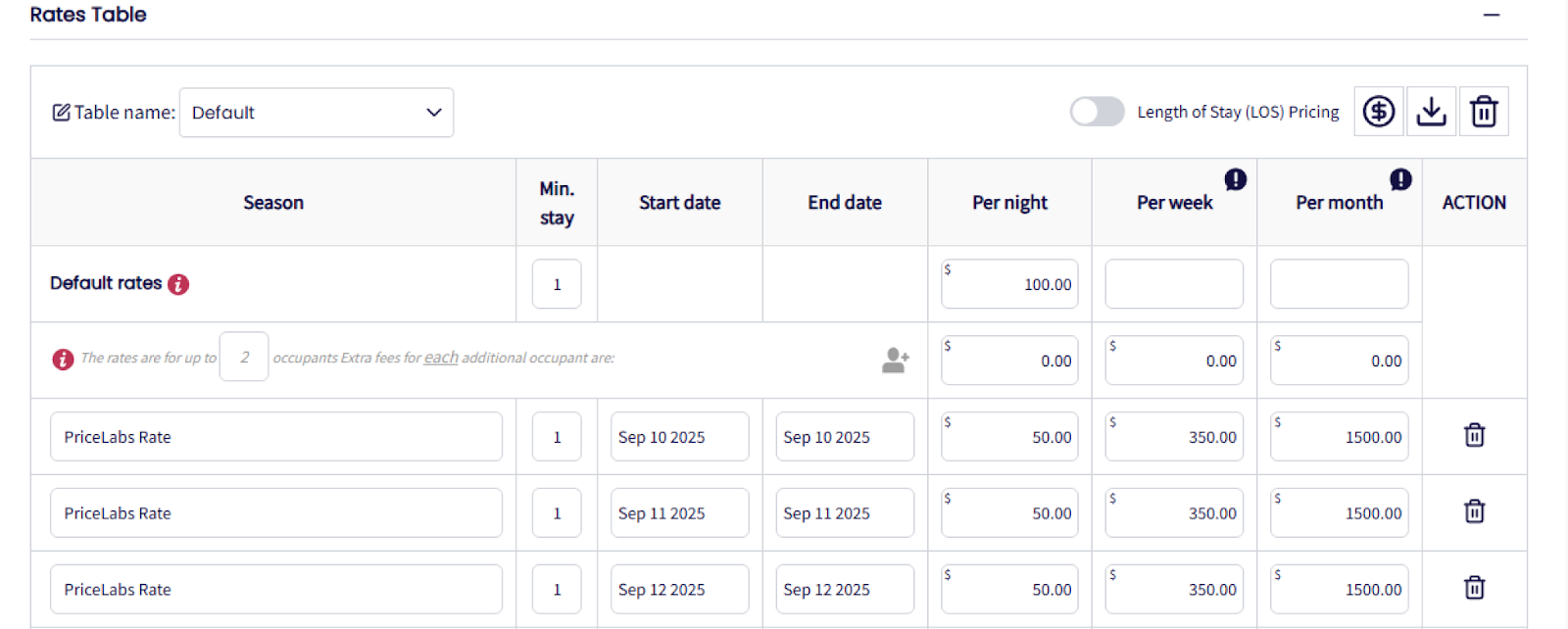Screen dimensions: 1568x629
Task: Delete the Sep 12 2025 rate row
Action: (x=1474, y=588)
